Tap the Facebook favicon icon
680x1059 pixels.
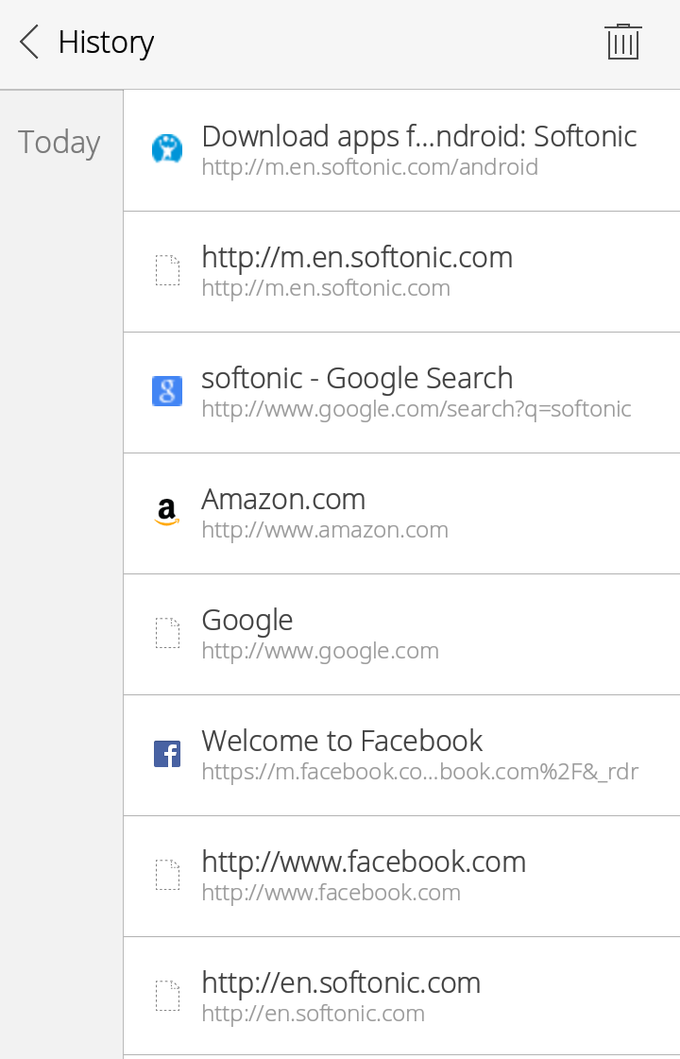(x=167, y=754)
